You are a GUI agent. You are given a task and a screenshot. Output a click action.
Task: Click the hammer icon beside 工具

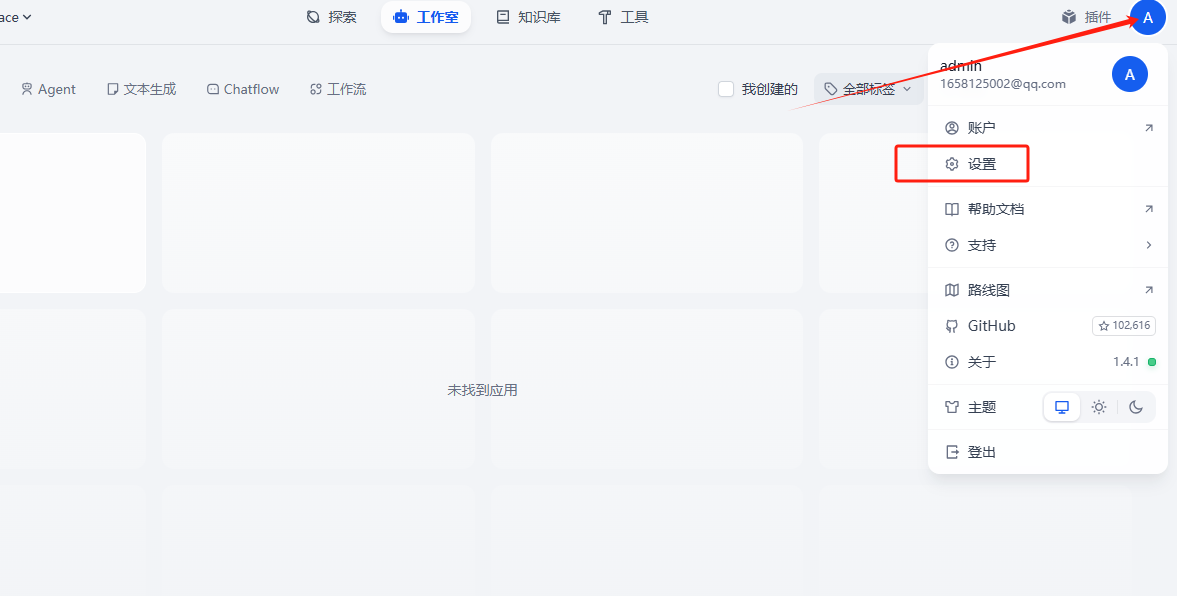coord(605,17)
